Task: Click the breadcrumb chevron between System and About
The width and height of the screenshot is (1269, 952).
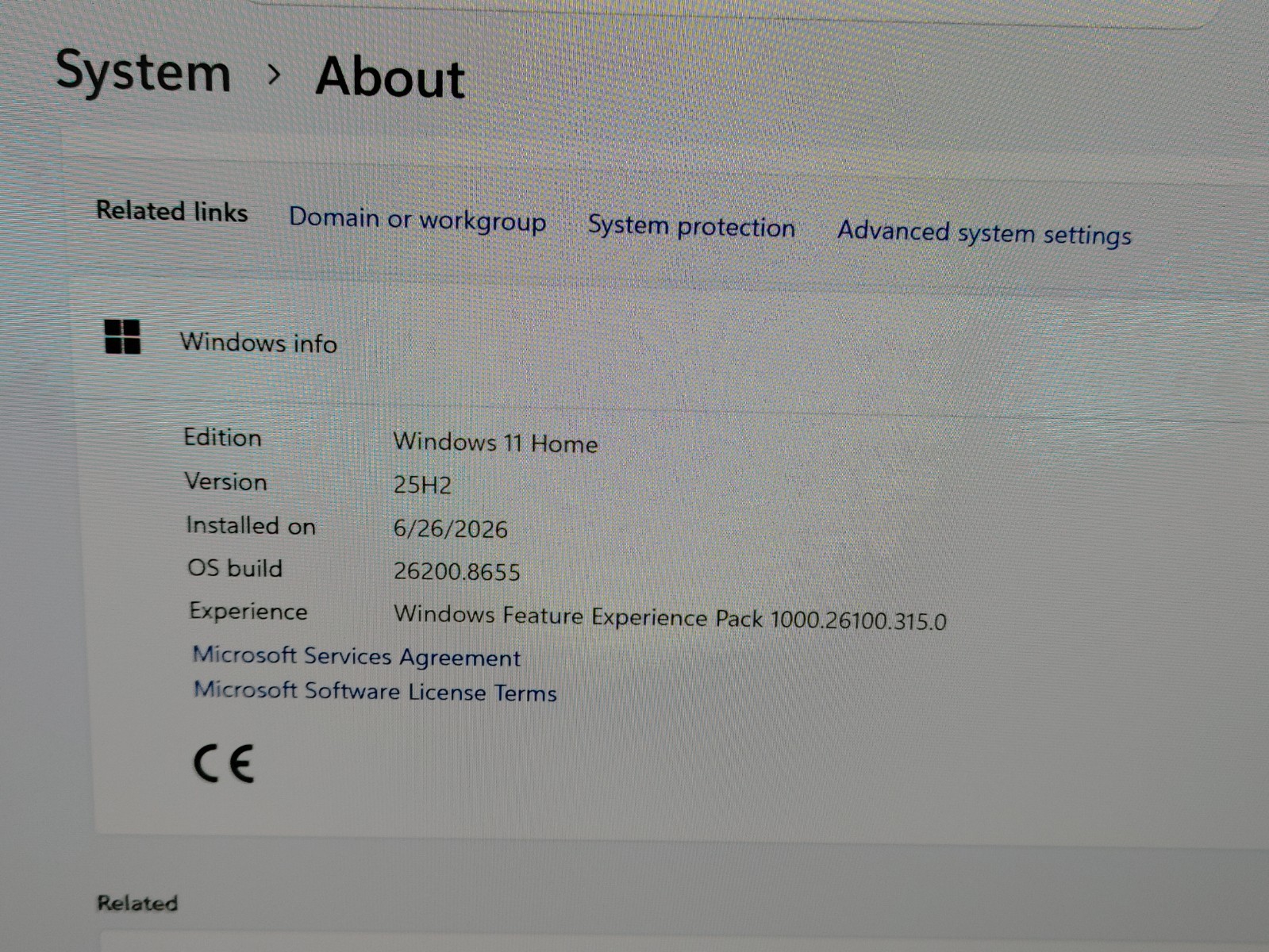Action: pyautogui.click(x=274, y=75)
